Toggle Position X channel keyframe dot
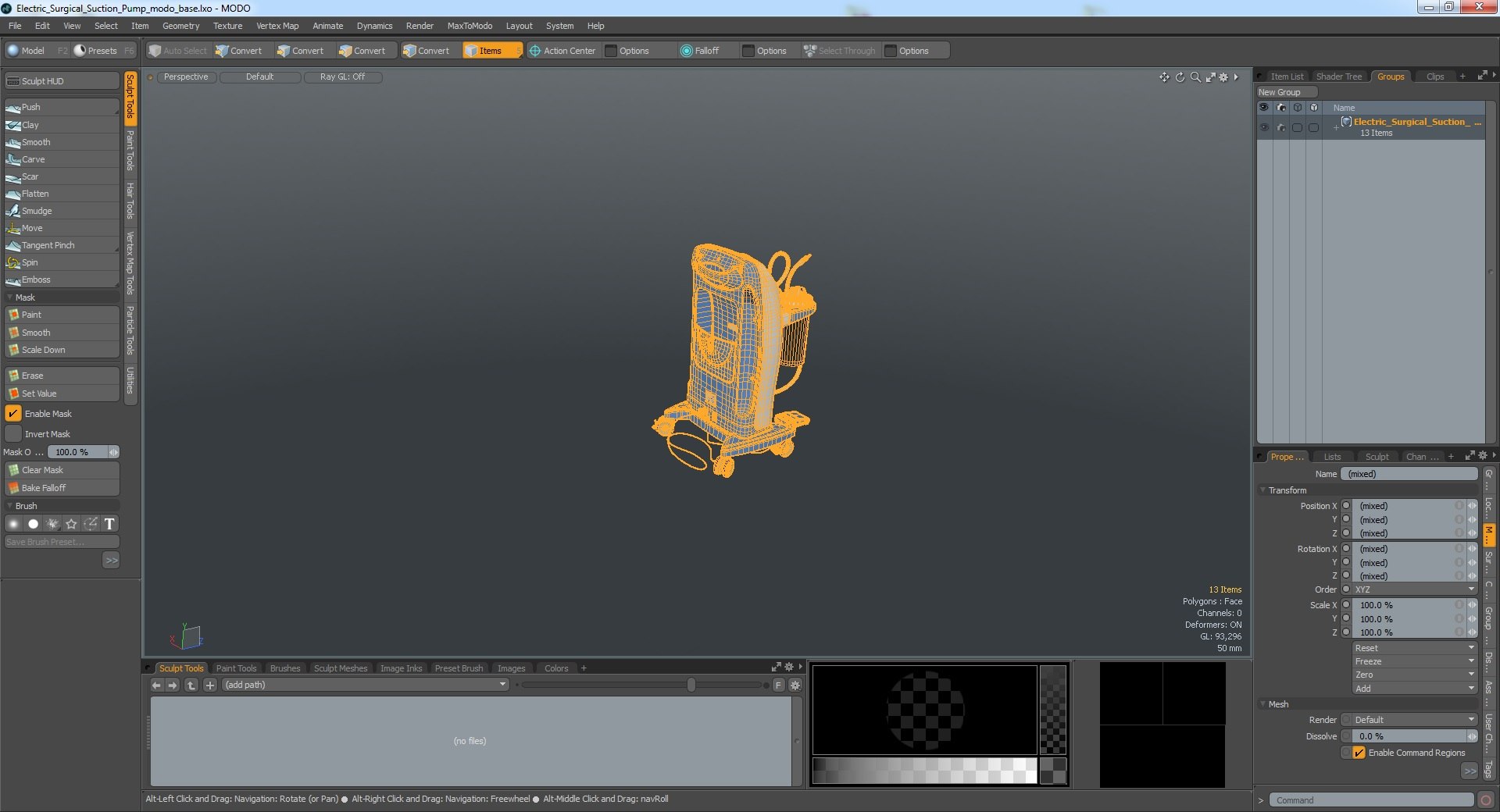 1346,506
